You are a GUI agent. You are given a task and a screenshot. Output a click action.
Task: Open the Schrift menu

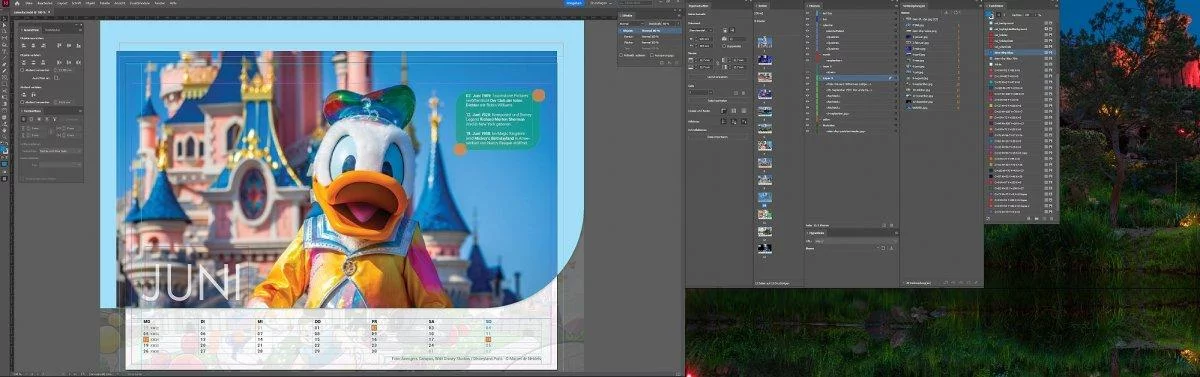[x=77, y=3]
